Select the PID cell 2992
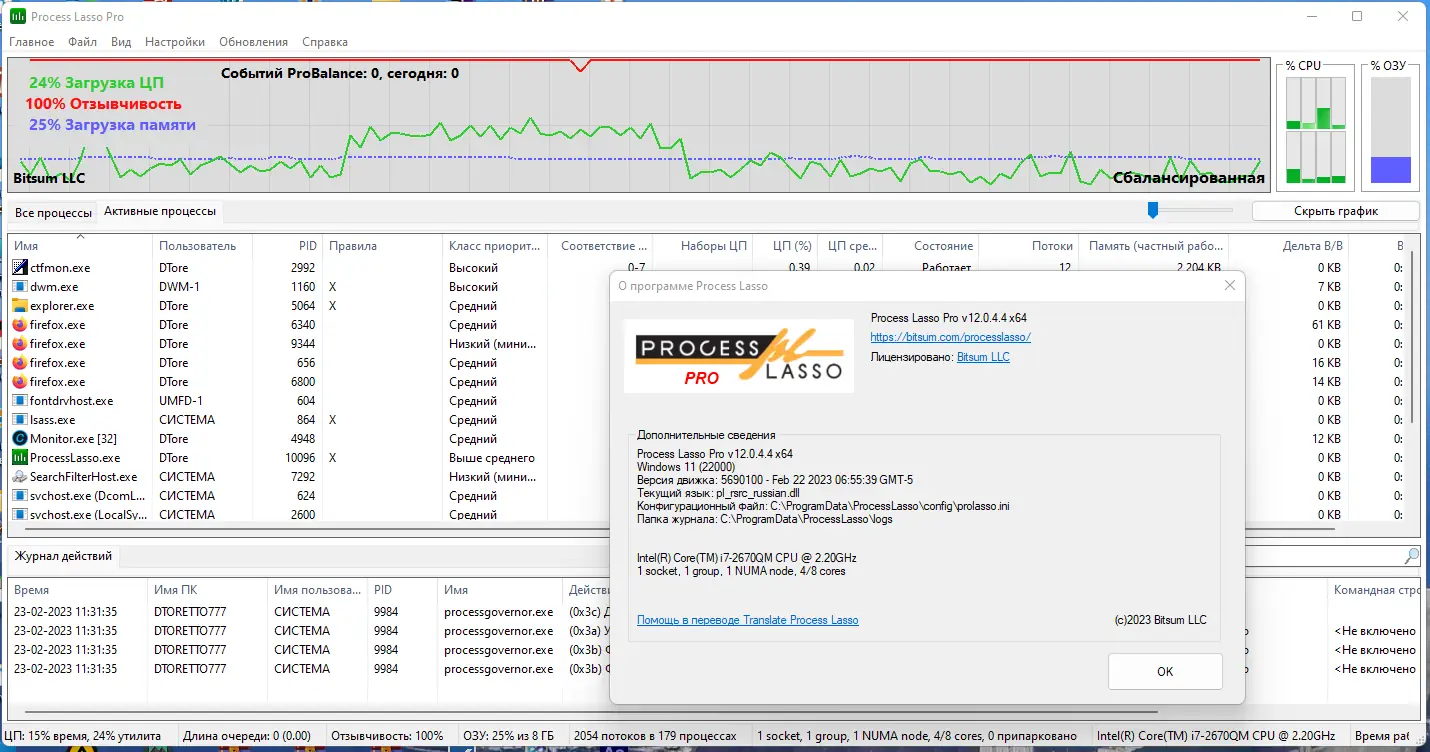 pyautogui.click(x=302, y=267)
